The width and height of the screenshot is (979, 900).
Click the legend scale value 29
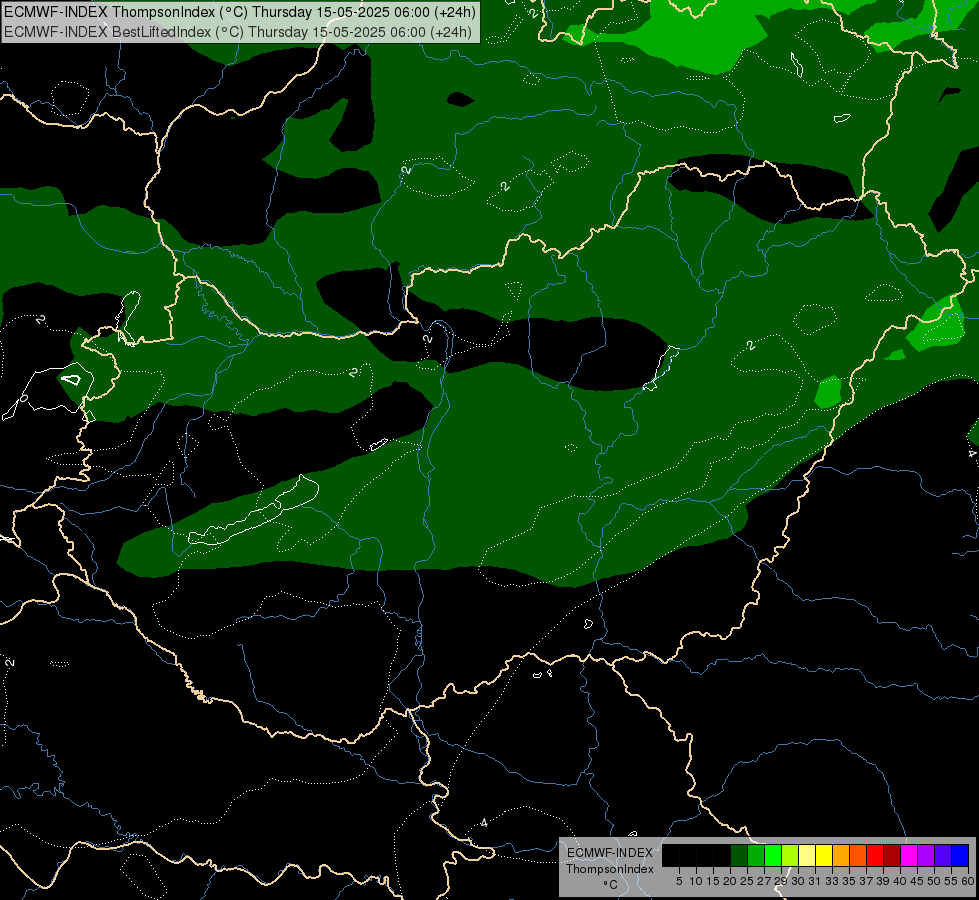coord(781,881)
